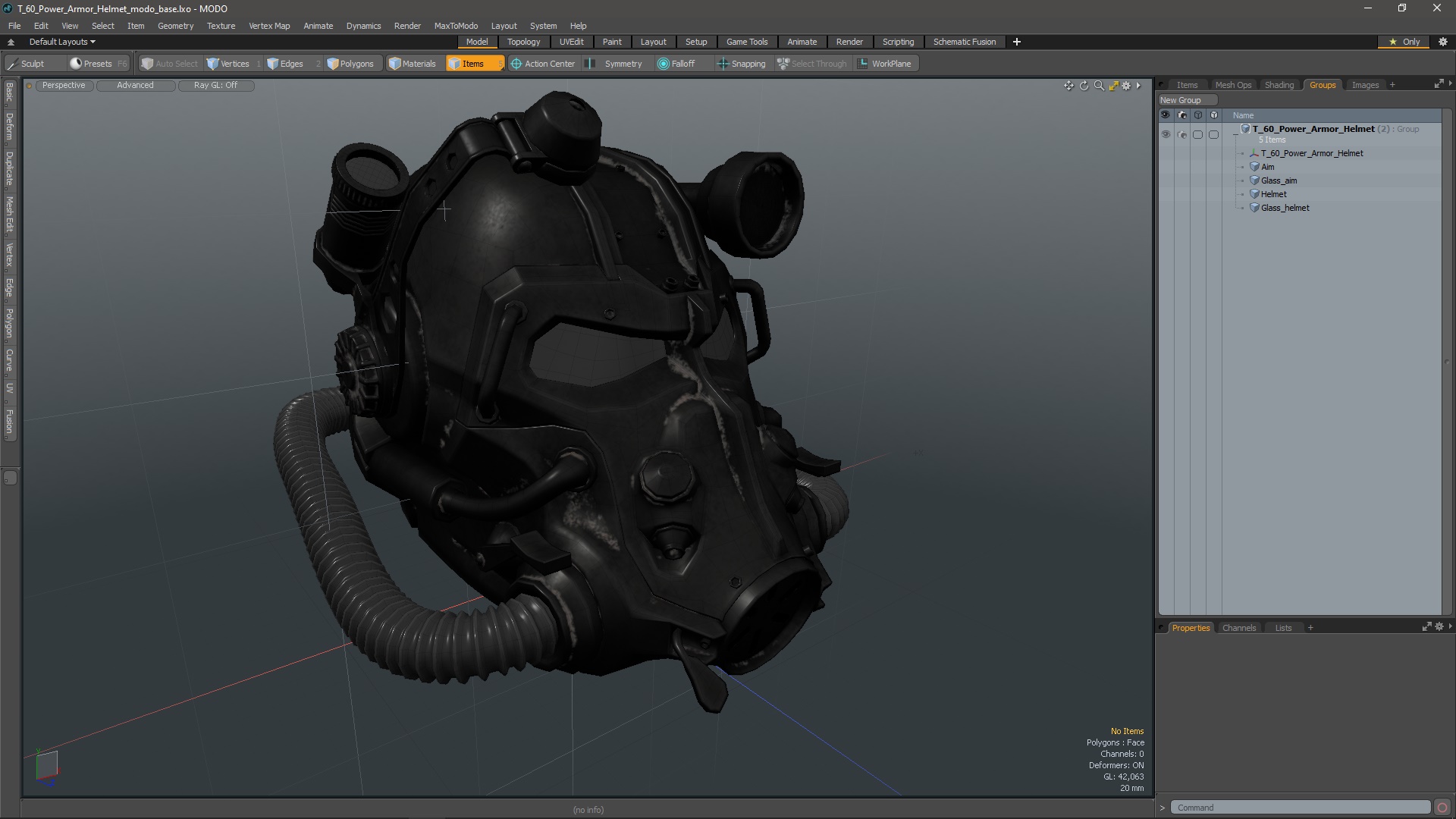
Task: Open the Render menu in the menu bar
Action: 407,26
